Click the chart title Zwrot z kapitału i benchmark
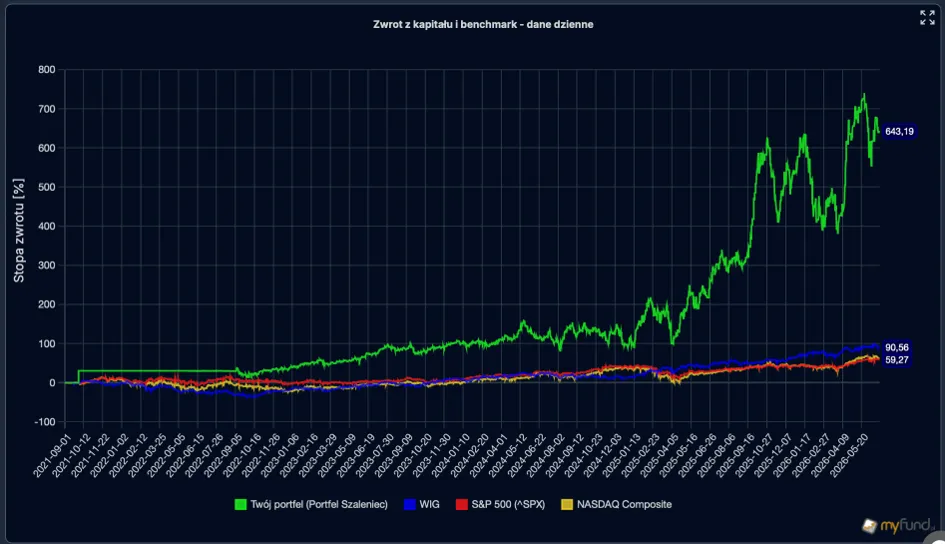Image resolution: width=945 pixels, height=544 pixels. point(483,25)
